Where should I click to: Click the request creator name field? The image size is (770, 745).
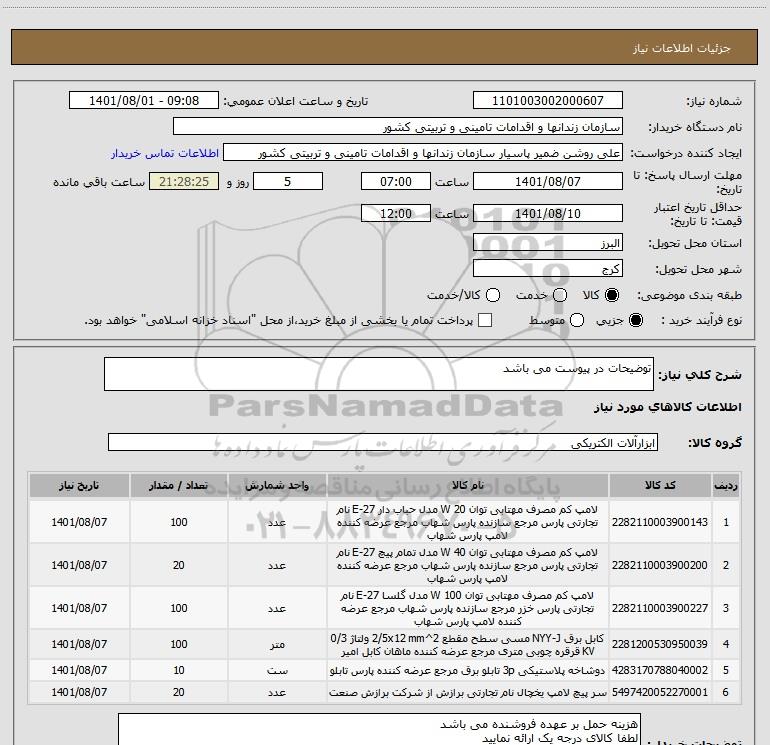pos(423,153)
